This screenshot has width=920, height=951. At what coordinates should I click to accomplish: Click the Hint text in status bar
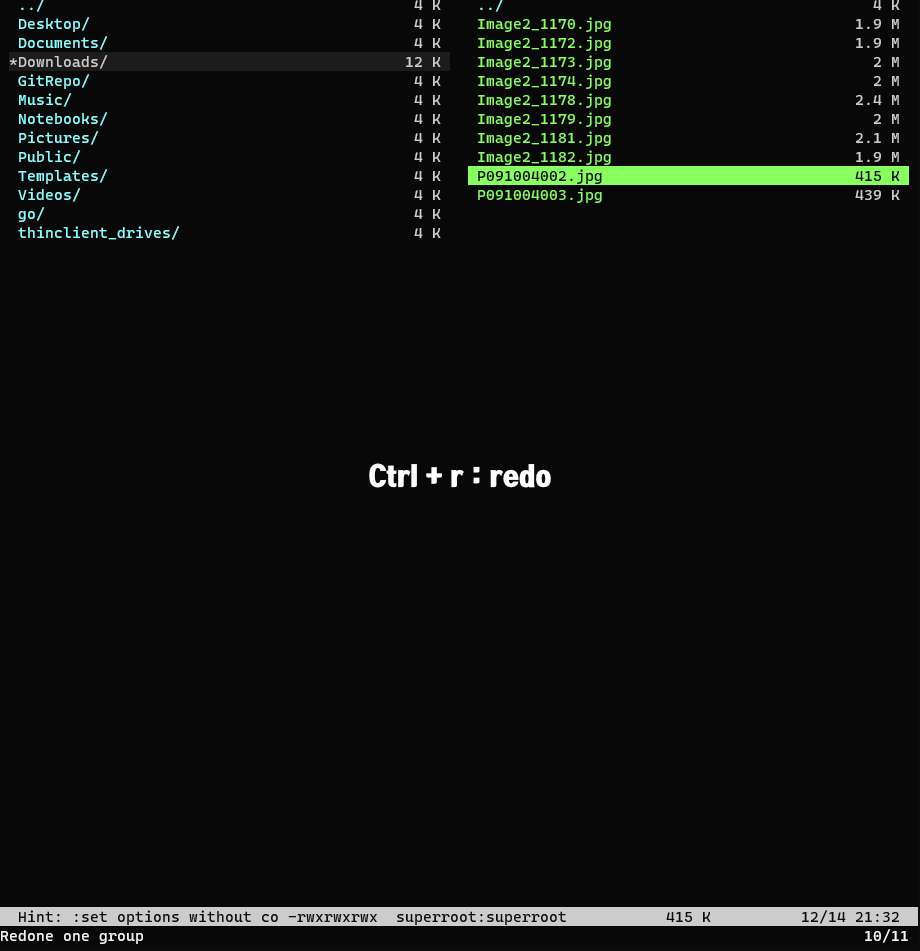pos(148,916)
